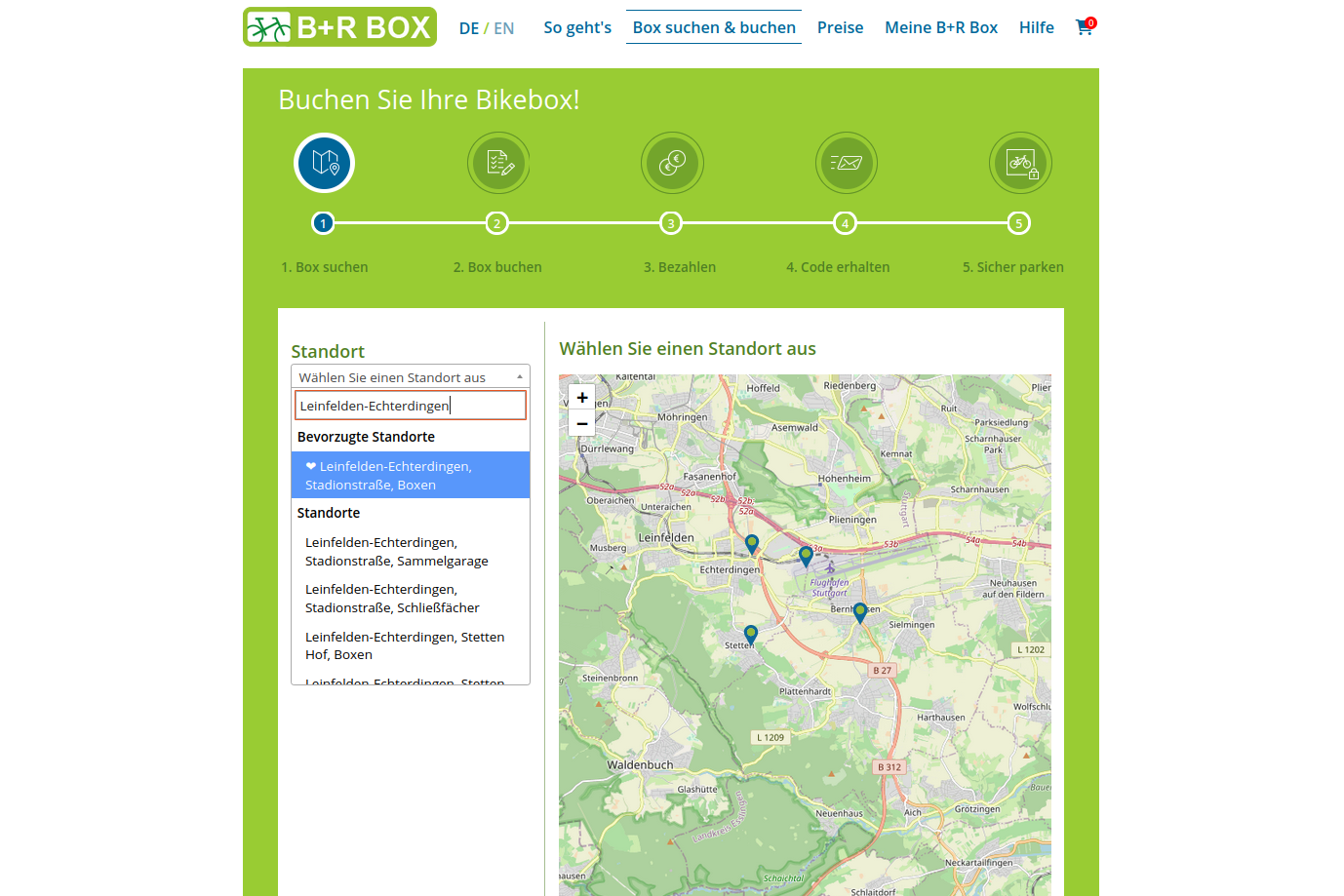Click the location search input field
Image resolution: width=1344 pixels, height=896 pixels.
click(411, 406)
